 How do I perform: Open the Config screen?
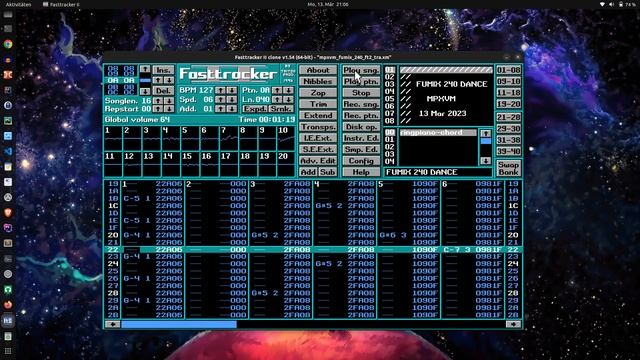tap(361, 161)
